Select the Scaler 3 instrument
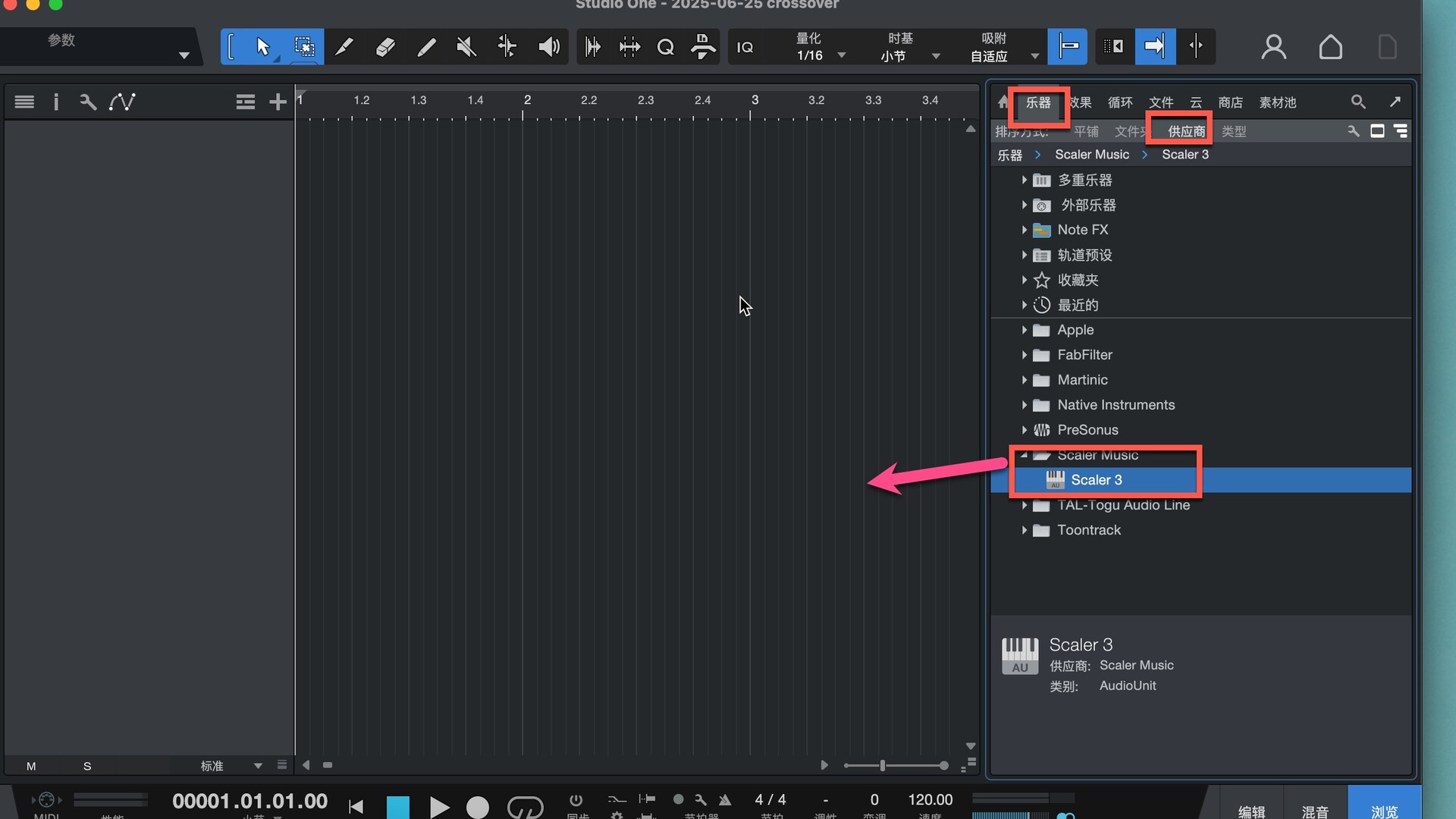This screenshot has width=1456, height=819. 1200,480
